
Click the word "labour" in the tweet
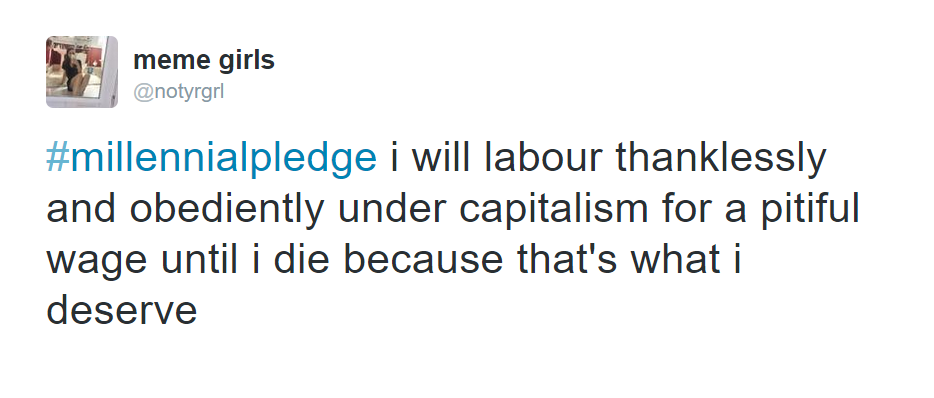[x=544, y=158]
